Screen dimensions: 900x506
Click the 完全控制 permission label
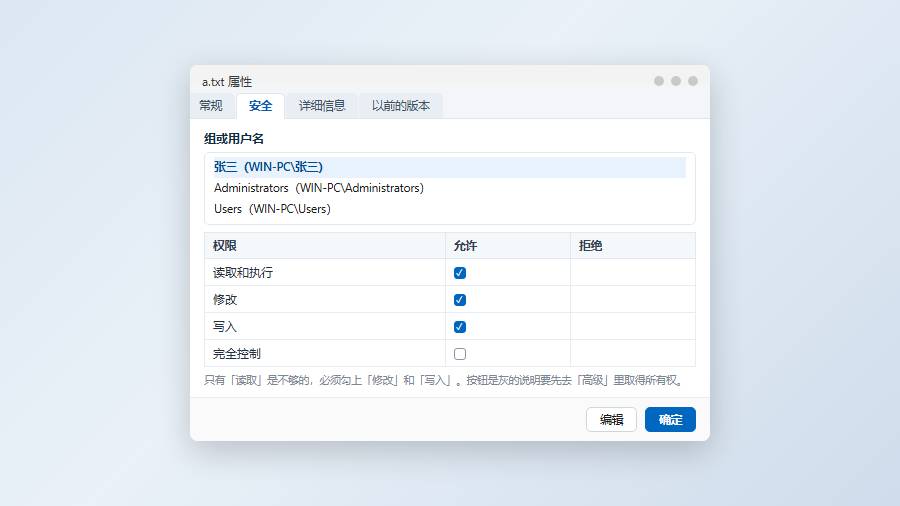[237, 353]
